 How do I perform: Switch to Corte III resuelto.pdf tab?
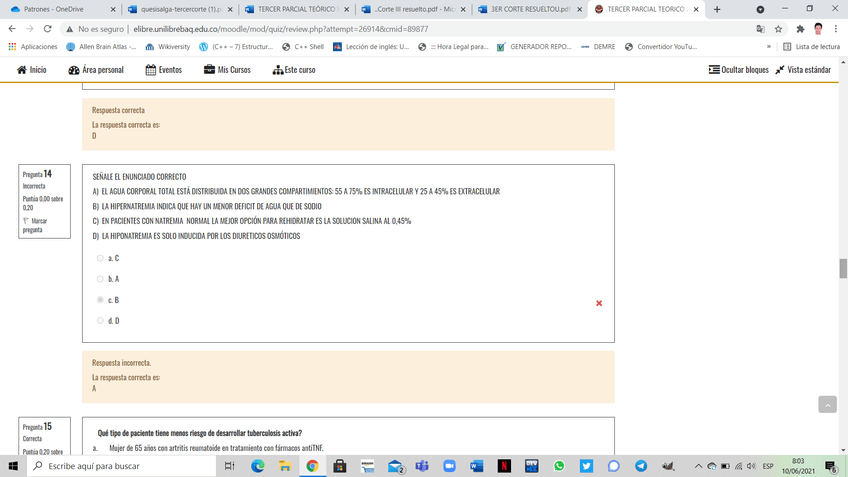click(414, 9)
